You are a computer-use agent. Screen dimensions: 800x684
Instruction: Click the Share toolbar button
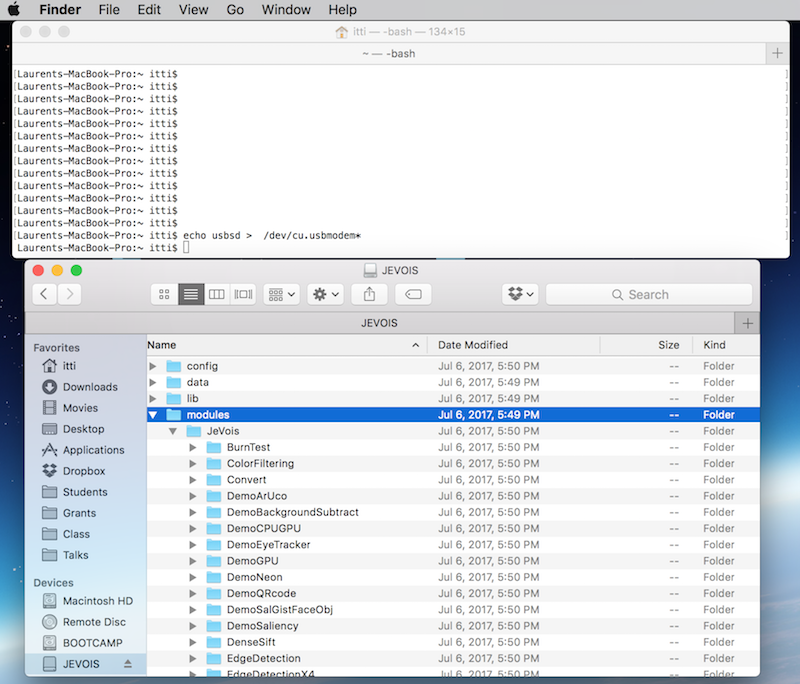[369, 294]
